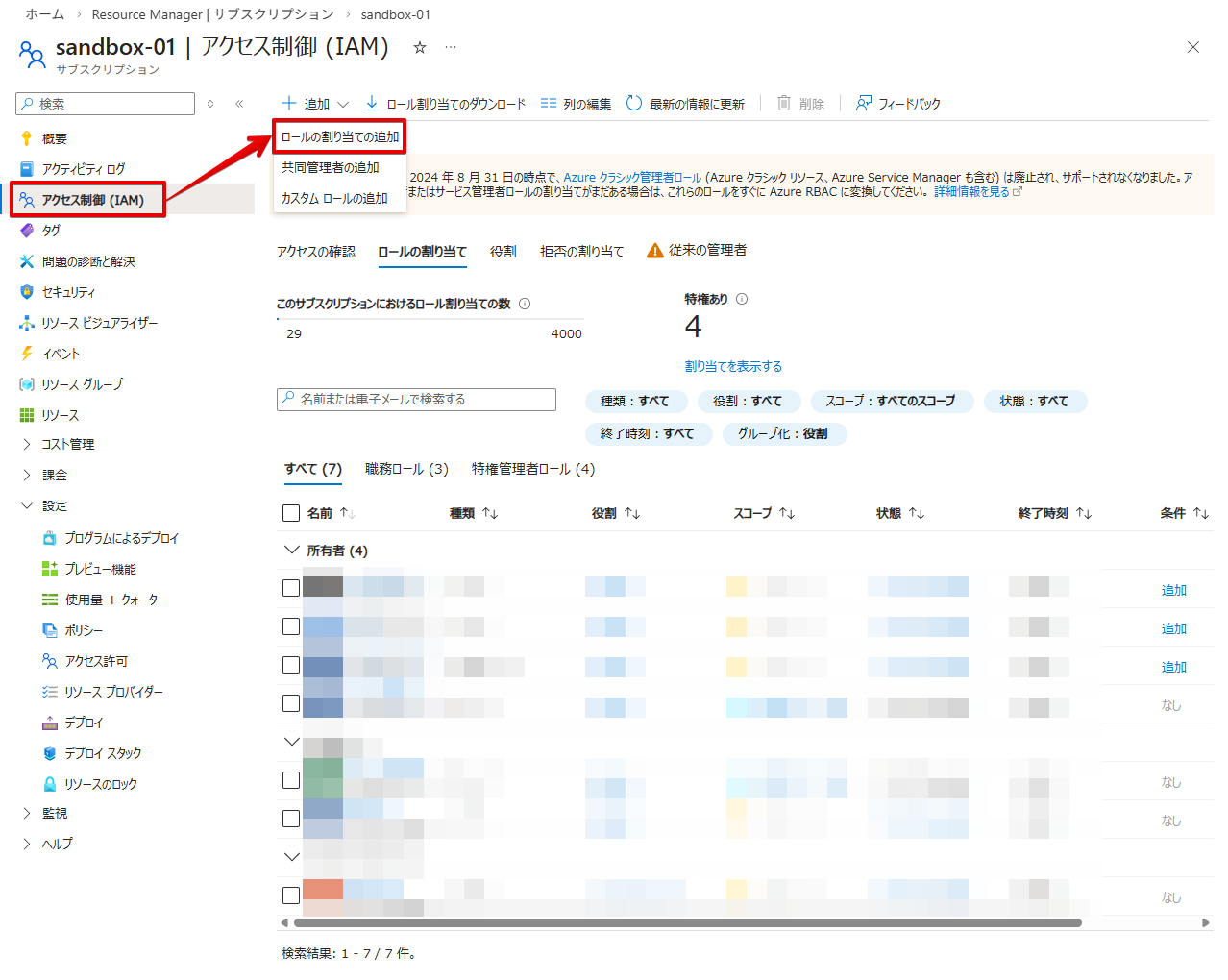Open the フィードバック icon in toolbar
This screenshot has height=980, width=1228.
pyautogui.click(x=864, y=103)
